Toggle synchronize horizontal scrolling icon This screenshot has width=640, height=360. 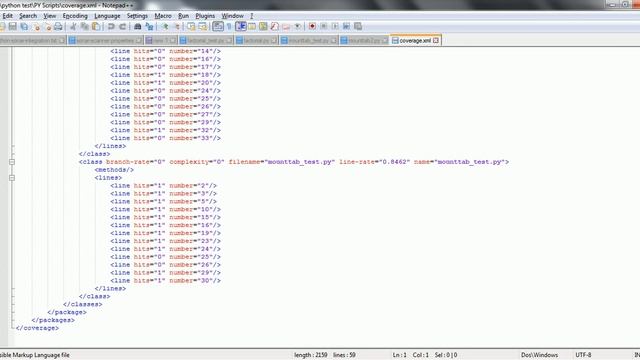pos(202,27)
